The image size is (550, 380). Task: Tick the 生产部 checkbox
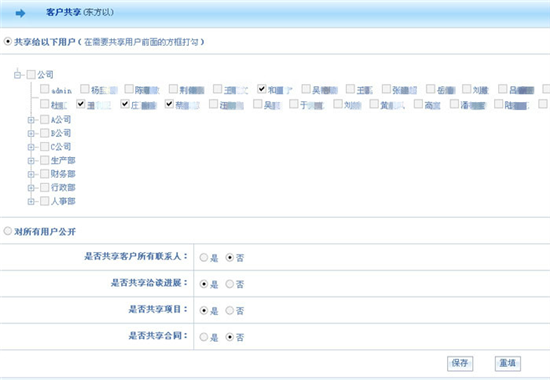(45, 160)
